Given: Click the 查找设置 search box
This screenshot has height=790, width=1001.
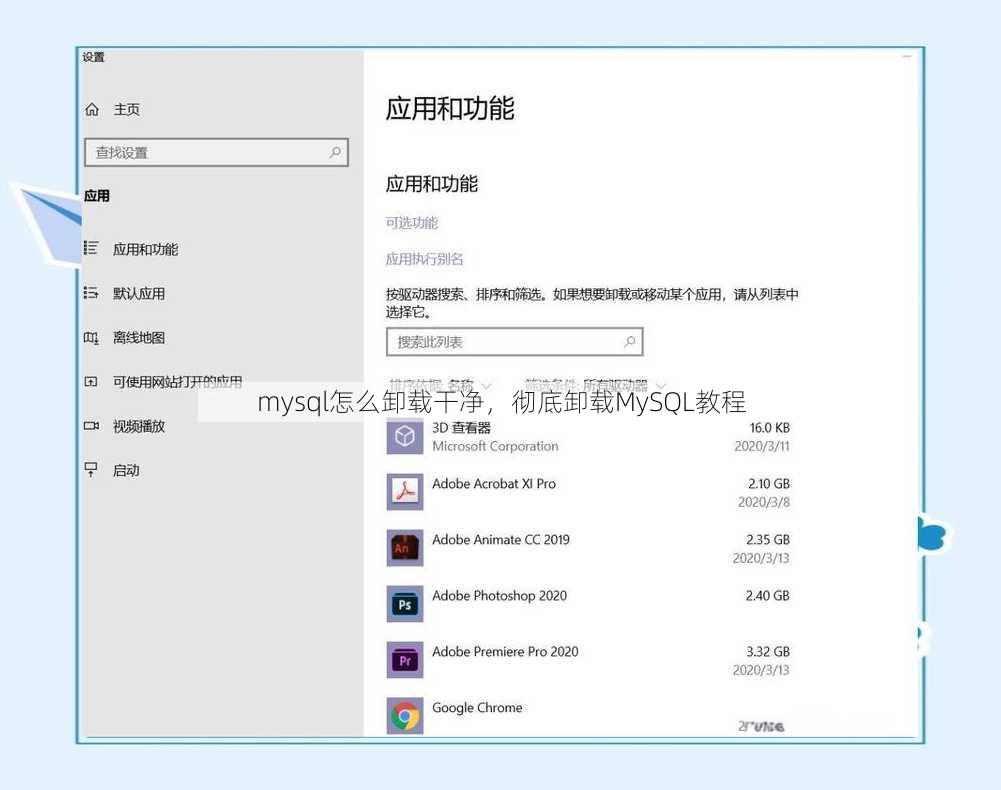Looking at the screenshot, I should (x=216, y=153).
